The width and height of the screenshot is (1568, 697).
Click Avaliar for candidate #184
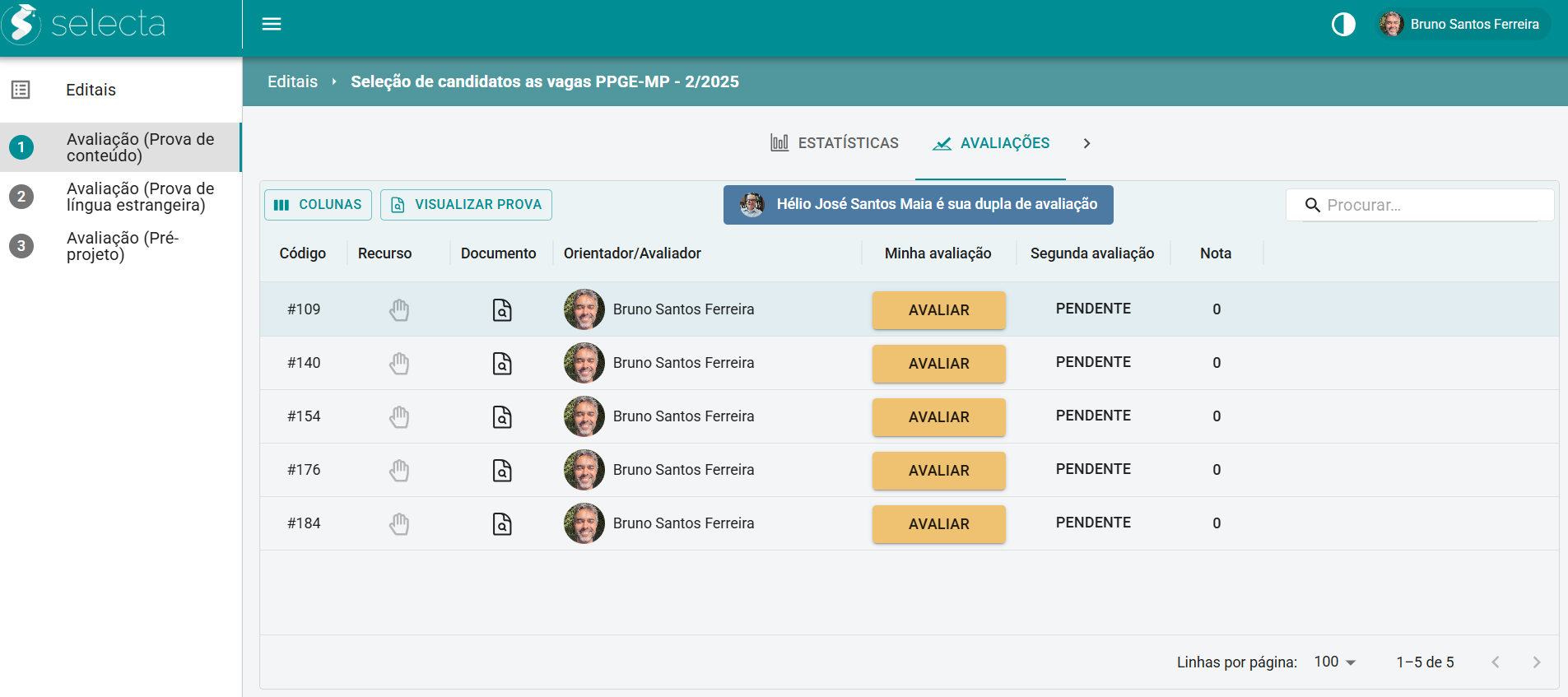[939, 524]
